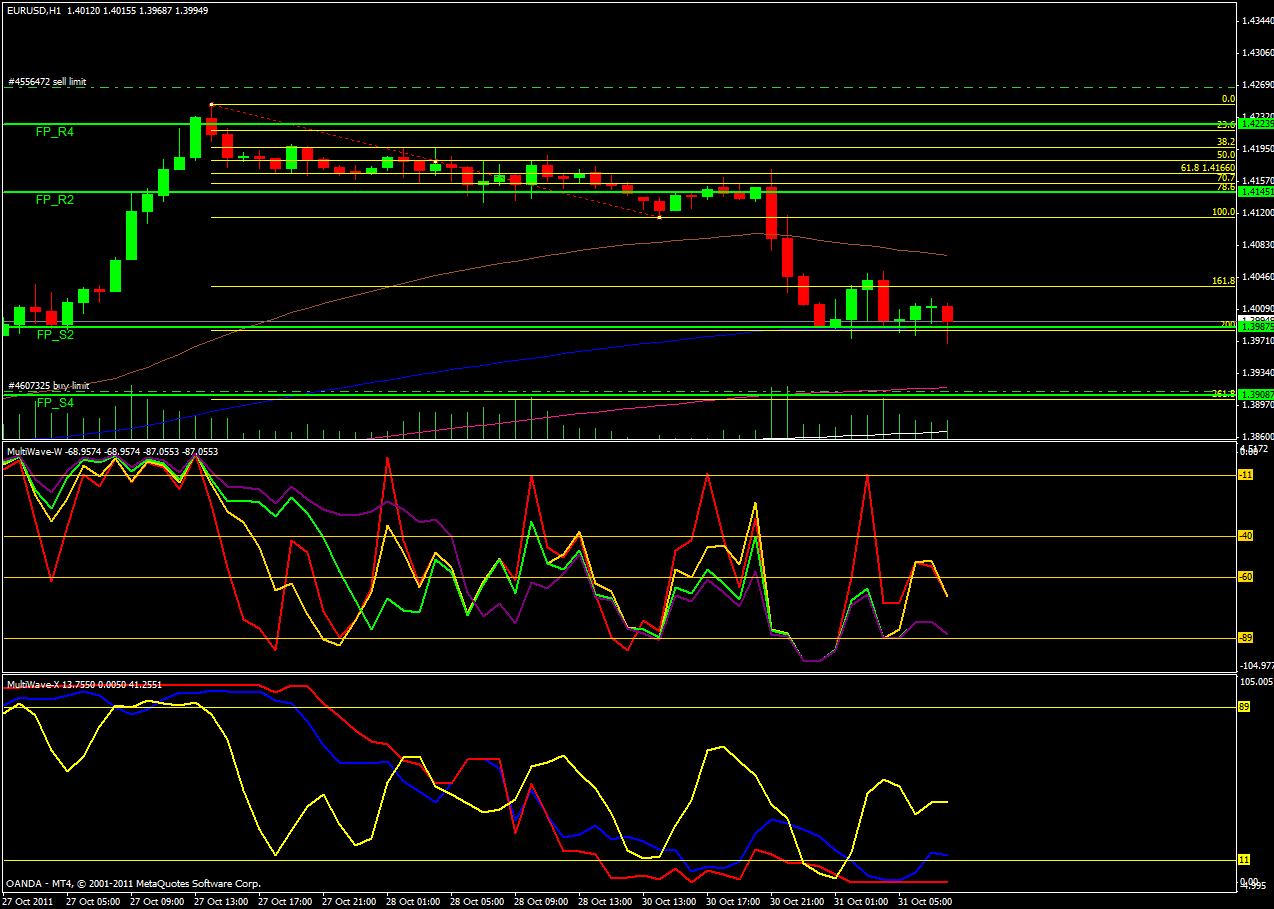
Task: Click the Fibonacci 38.2 level label
Action: click(1226, 143)
